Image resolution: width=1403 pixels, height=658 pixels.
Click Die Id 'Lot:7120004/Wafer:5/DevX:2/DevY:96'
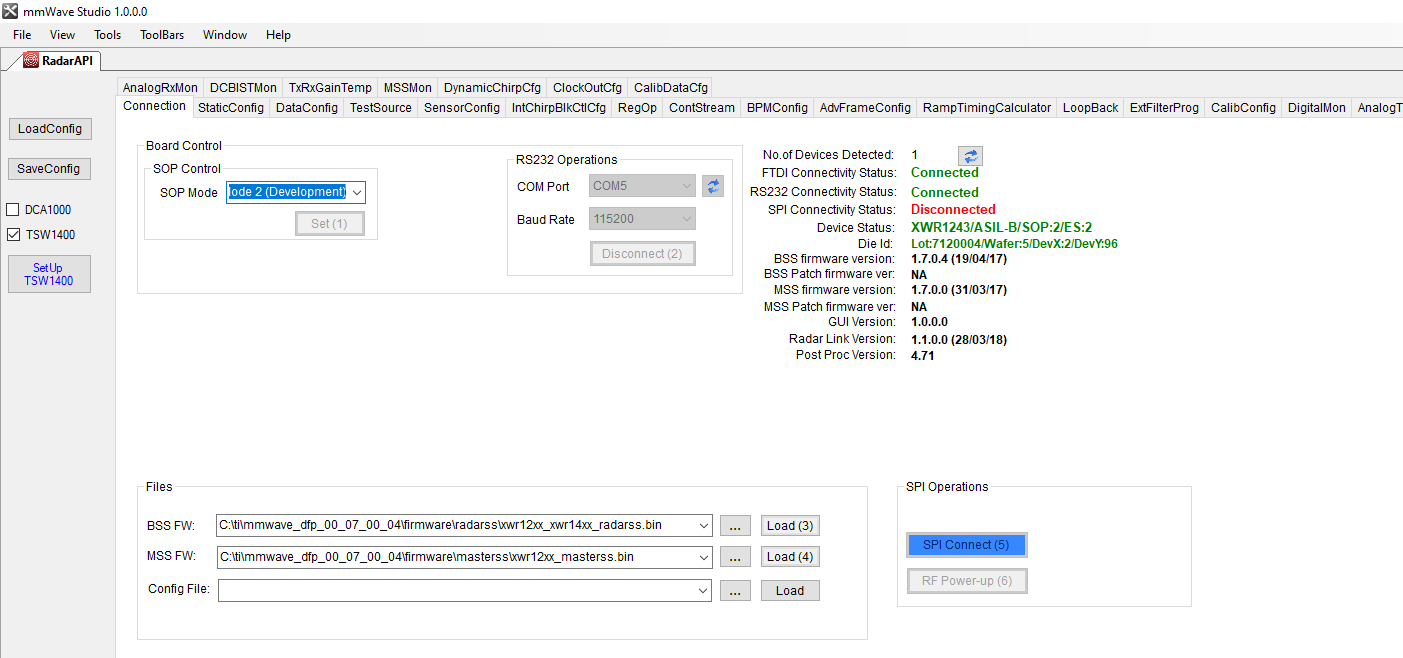(1014, 244)
